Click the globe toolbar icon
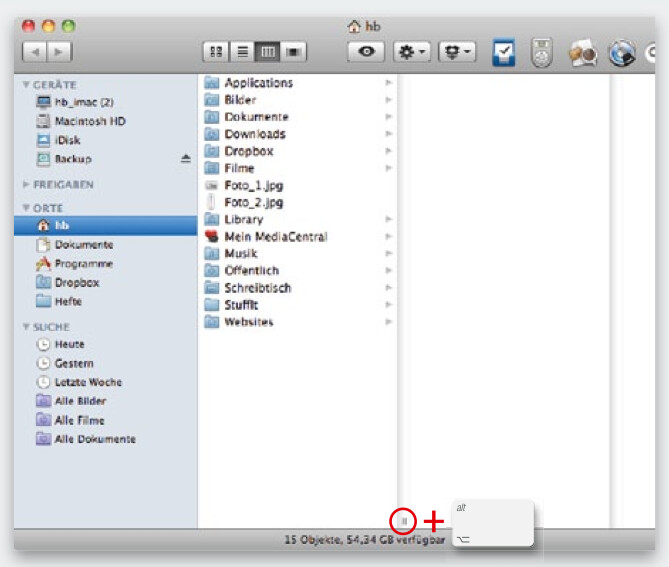This screenshot has height=567, width=669. [622, 53]
